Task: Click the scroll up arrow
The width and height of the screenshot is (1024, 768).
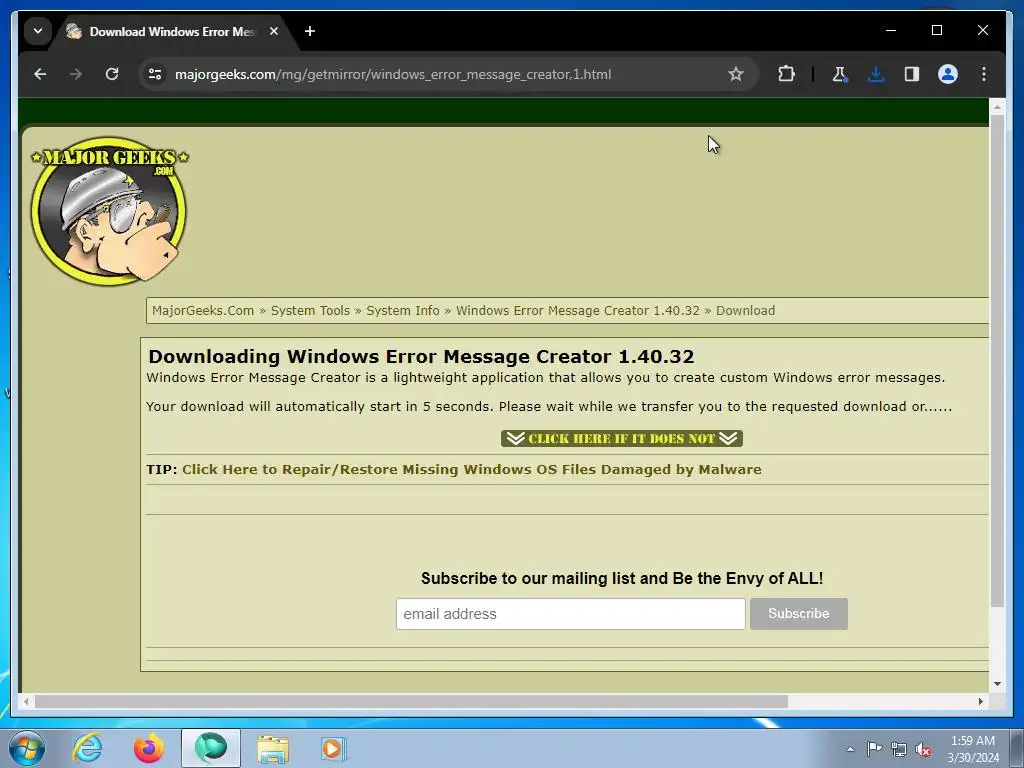Action: point(997,106)
